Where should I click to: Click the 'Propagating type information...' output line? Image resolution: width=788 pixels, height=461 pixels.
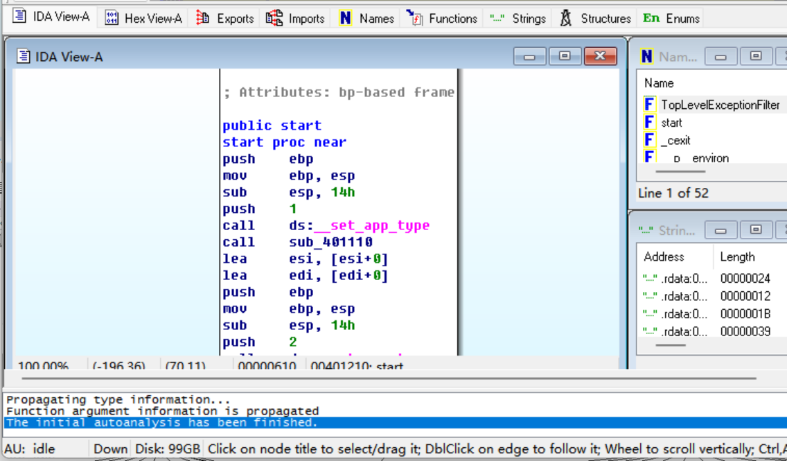click(x=118, y=399)
